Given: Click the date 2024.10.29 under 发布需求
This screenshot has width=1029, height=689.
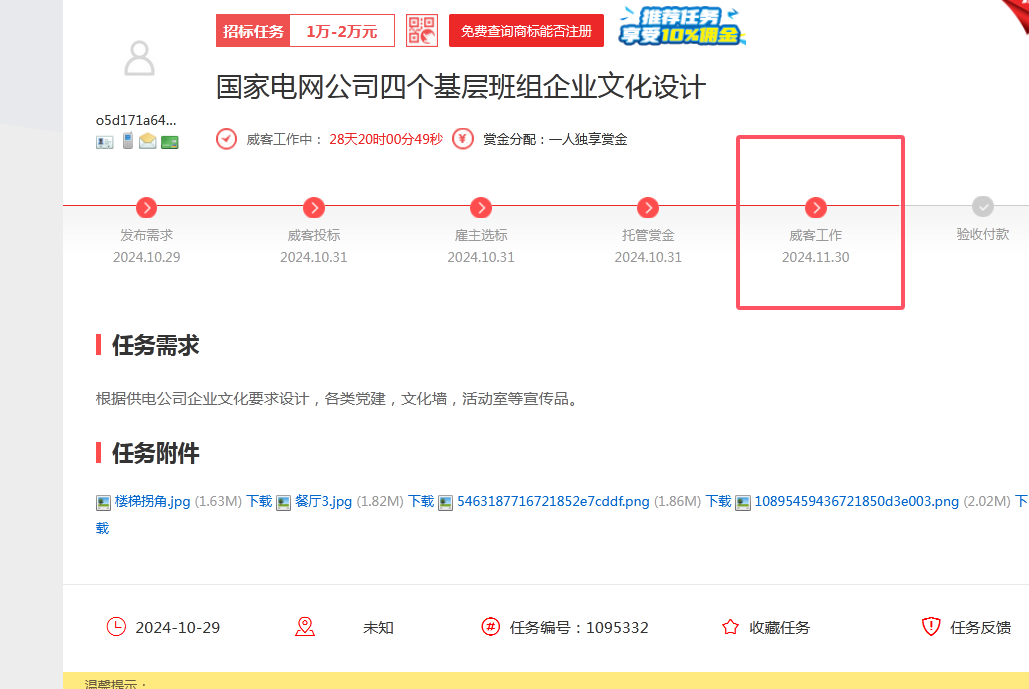Looking at the screenshot, I should coord(146,257).
